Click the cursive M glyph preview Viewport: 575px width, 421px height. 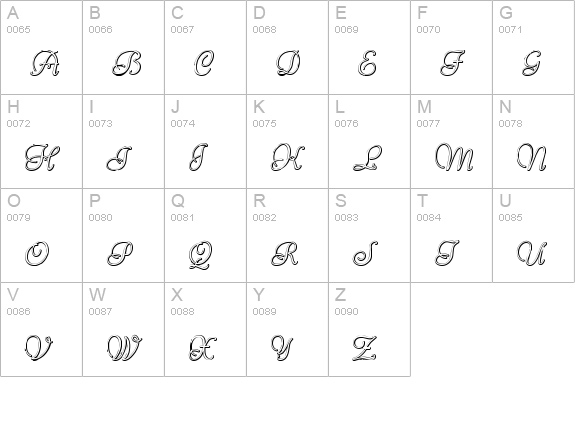[454, 157]
